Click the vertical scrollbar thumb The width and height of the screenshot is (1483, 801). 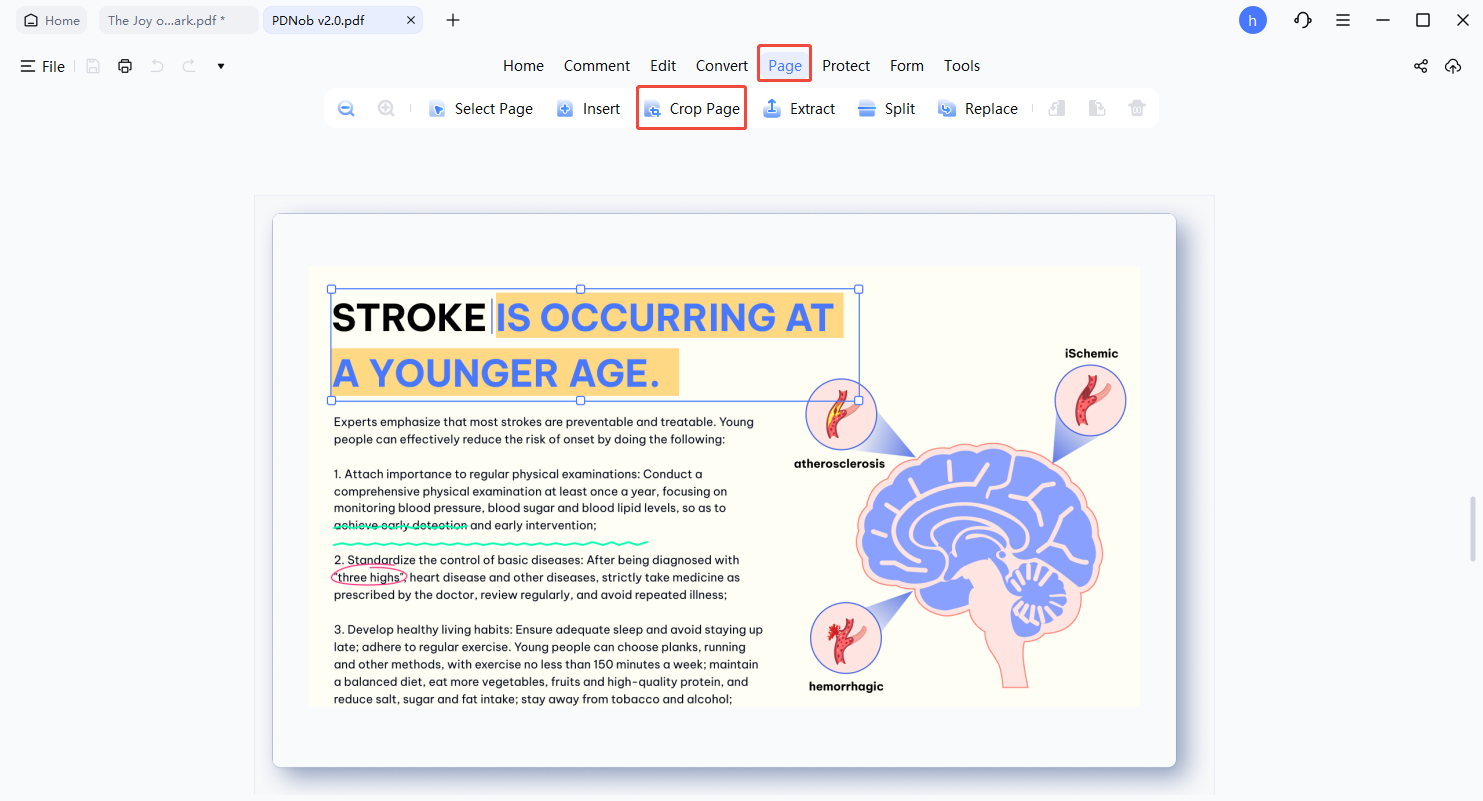click(x=1471, y=528)
